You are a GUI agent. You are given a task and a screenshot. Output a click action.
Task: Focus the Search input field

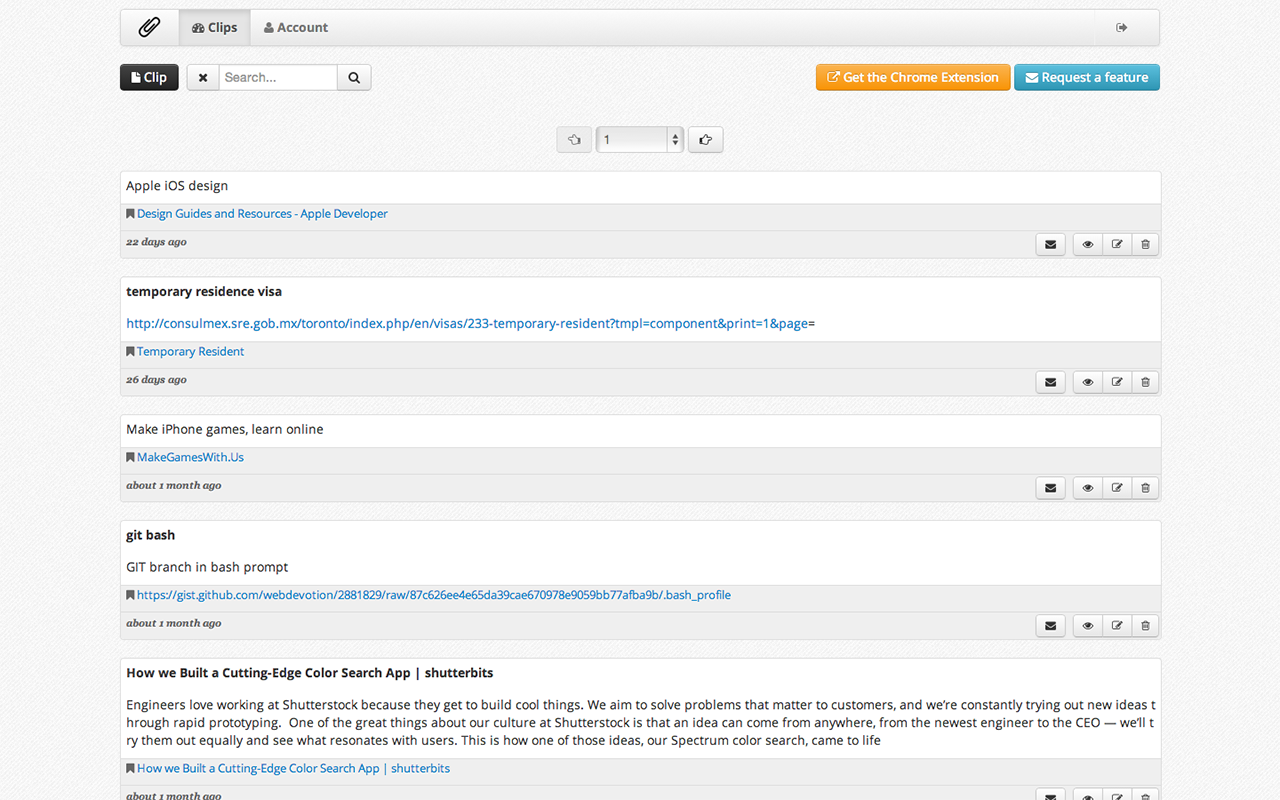278,78
